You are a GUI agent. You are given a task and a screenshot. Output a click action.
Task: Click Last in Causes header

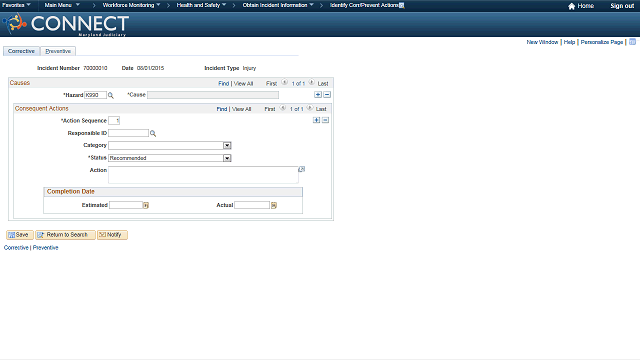323,84
